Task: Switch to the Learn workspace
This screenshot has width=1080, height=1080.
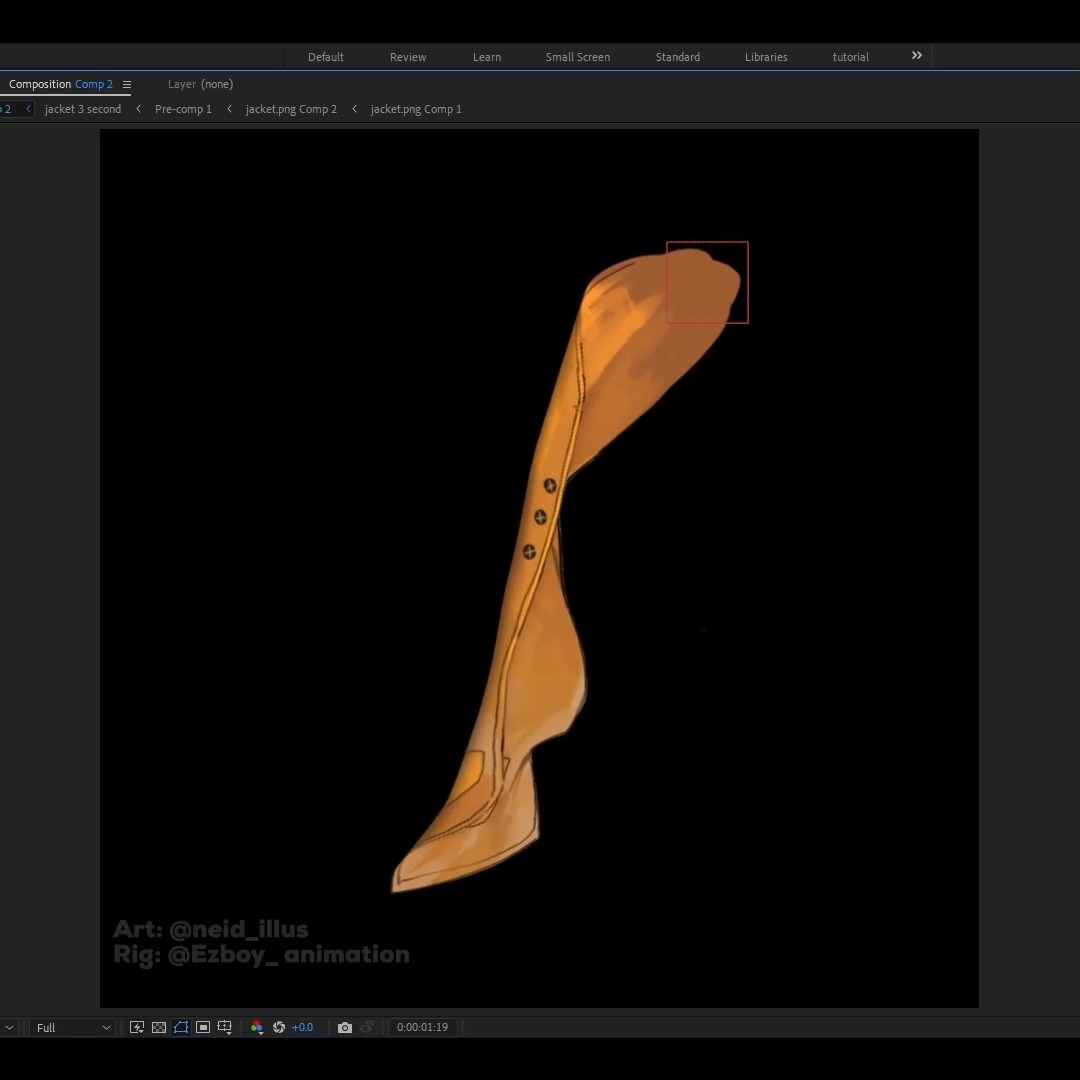Action: point(487,57)
